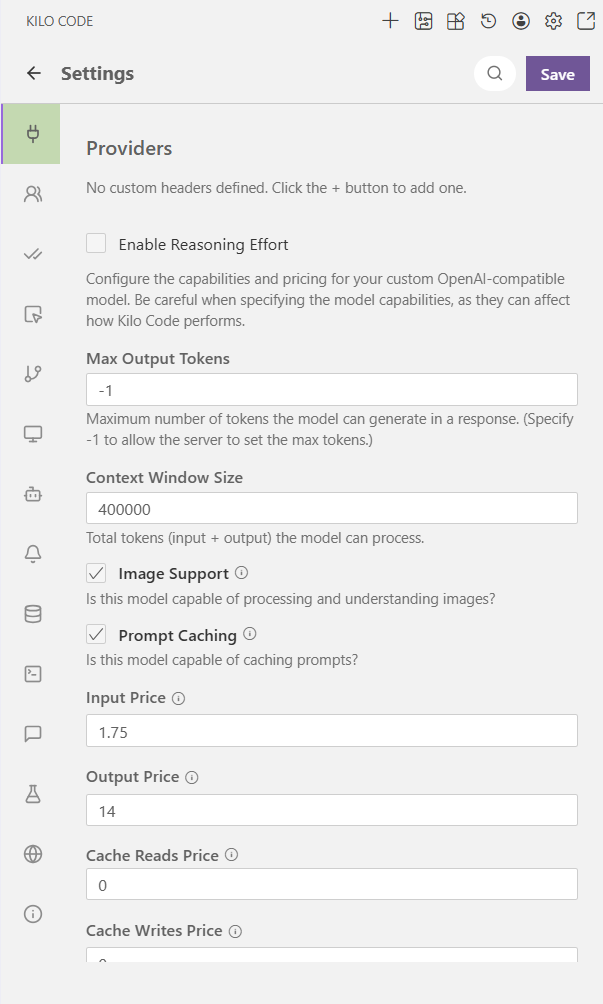
Task: Click the Save button
Action: pos(557,74)
